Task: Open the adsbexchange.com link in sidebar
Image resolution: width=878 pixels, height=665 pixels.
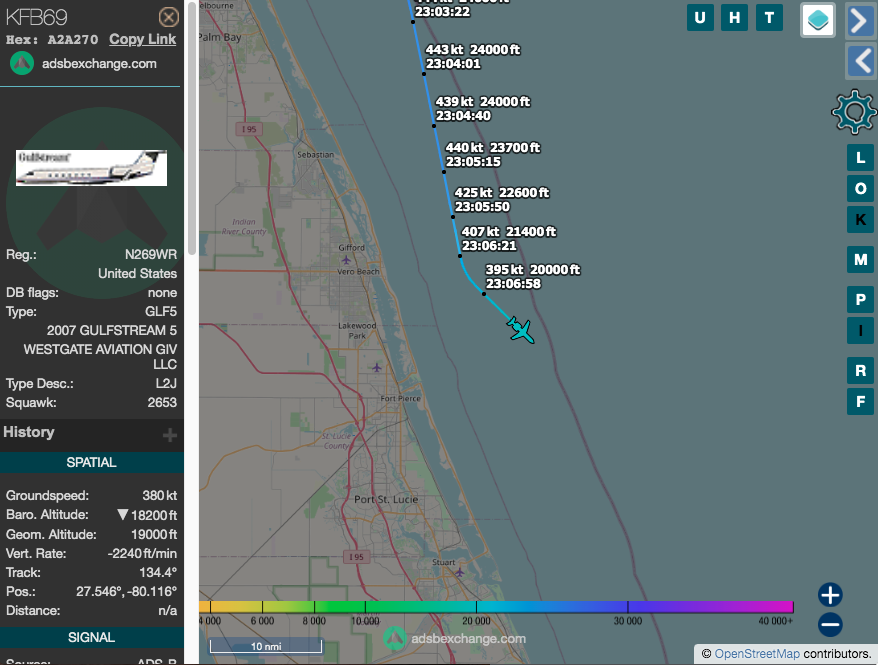Action: coord(99,64)
